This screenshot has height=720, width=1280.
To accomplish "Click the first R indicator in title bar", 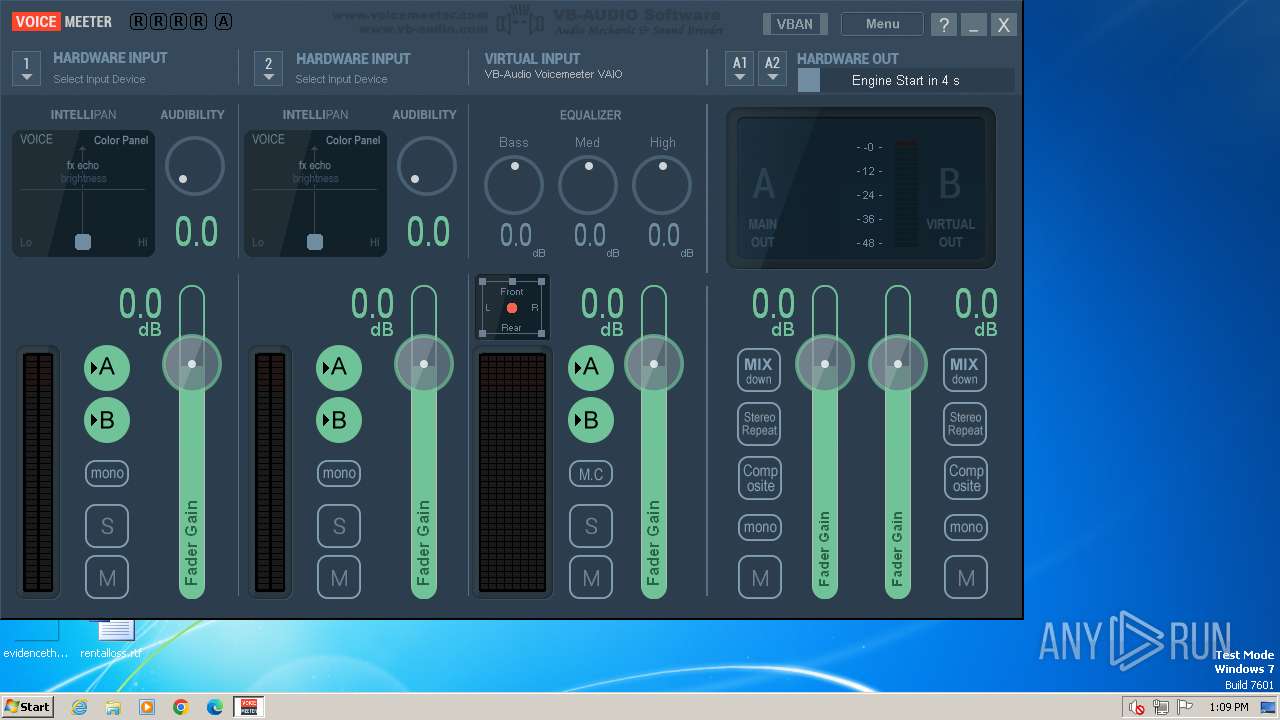I will (x=139, y=21).
